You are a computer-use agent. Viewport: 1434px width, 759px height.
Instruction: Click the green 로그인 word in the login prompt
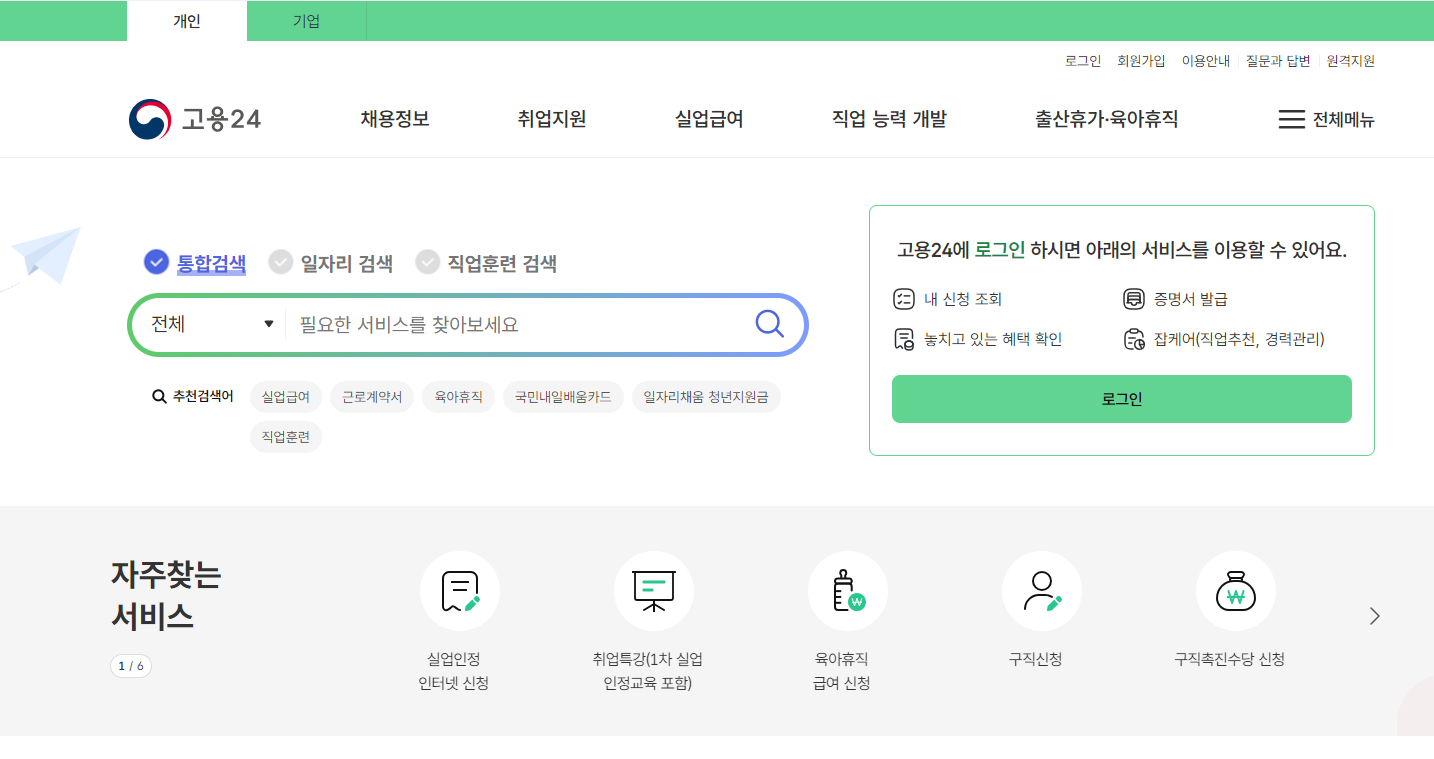point(1000,250)
